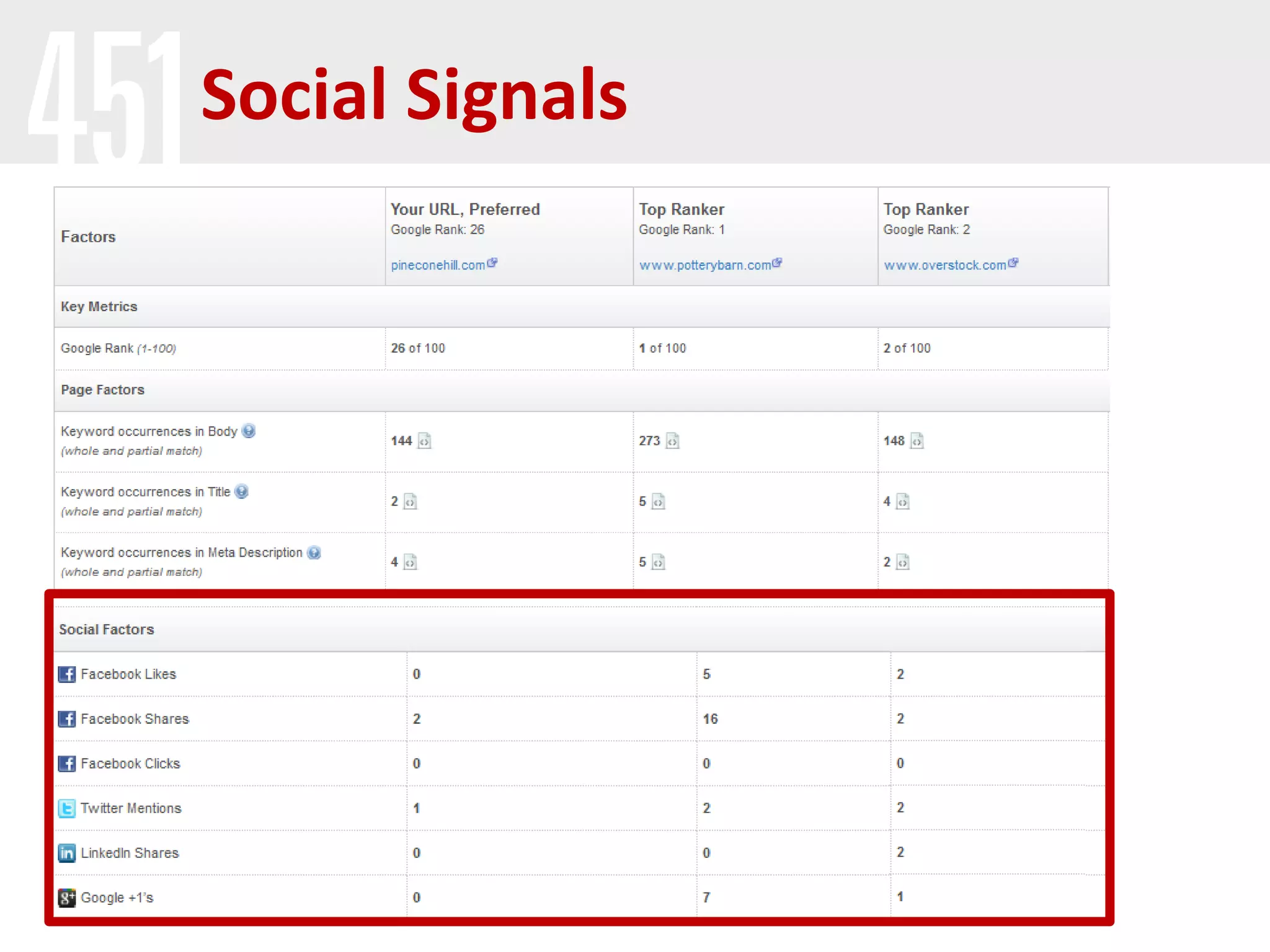Click the 'Keyword occurrences in Body' label
Screen dimensions: 1270x952
(149, 431)
